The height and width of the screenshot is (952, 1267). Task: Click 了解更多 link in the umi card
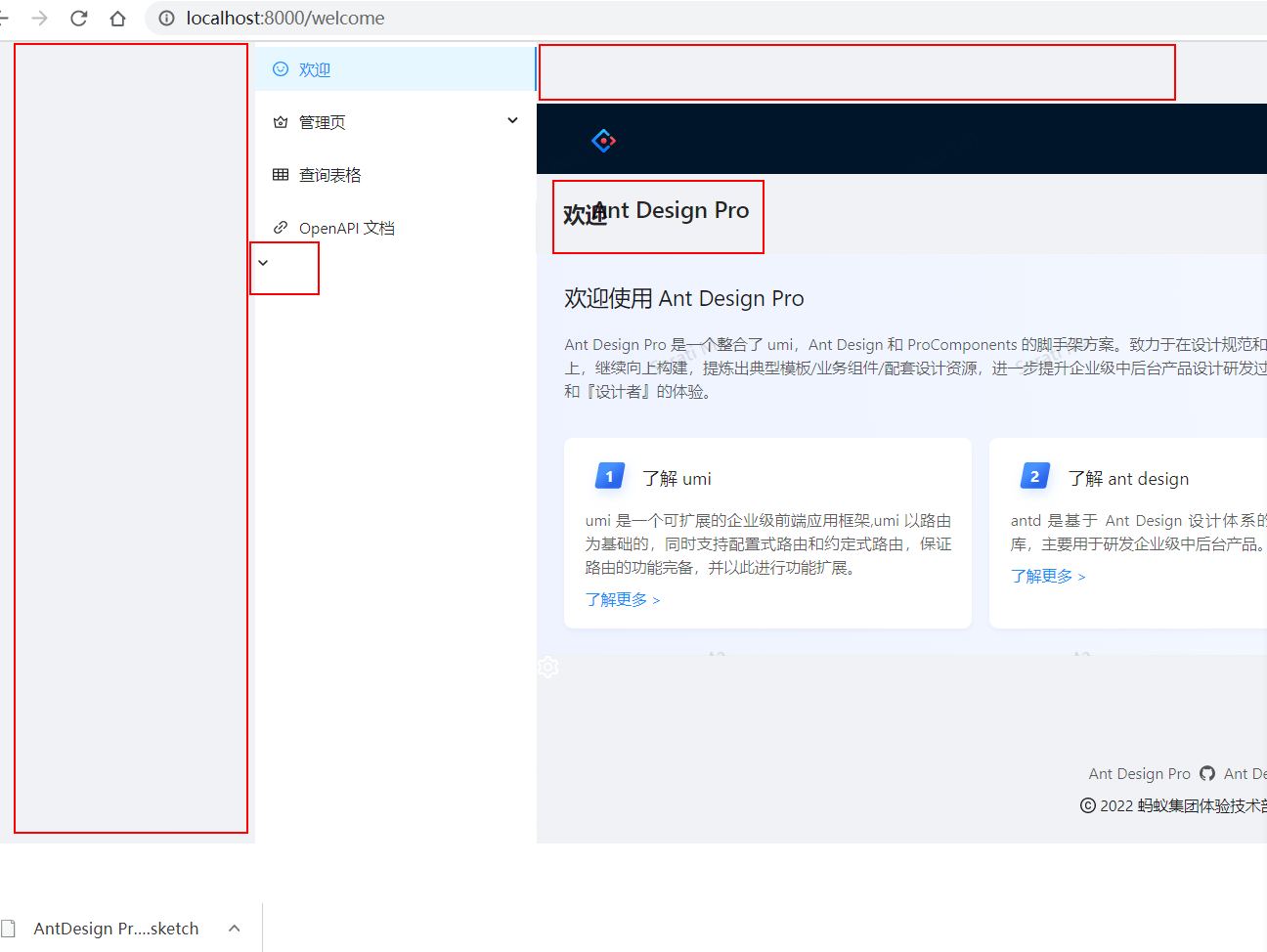[x=623, y=599]
